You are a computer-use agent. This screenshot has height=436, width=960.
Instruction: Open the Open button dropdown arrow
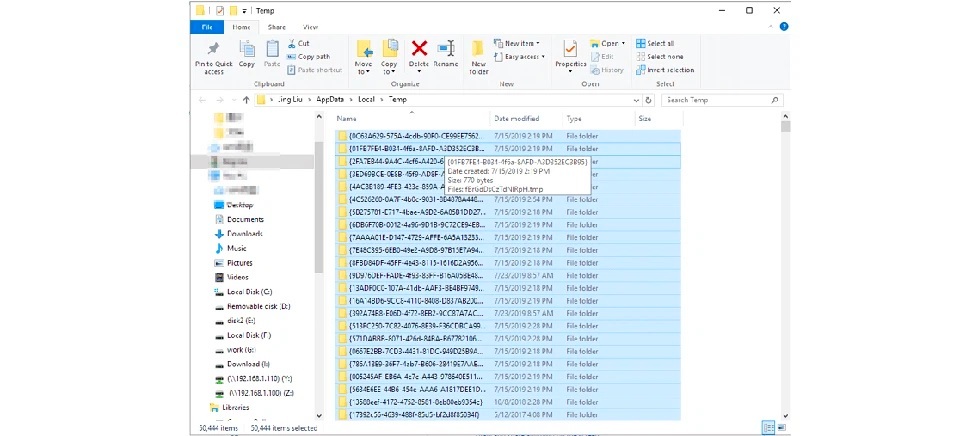tap(623, 43)
